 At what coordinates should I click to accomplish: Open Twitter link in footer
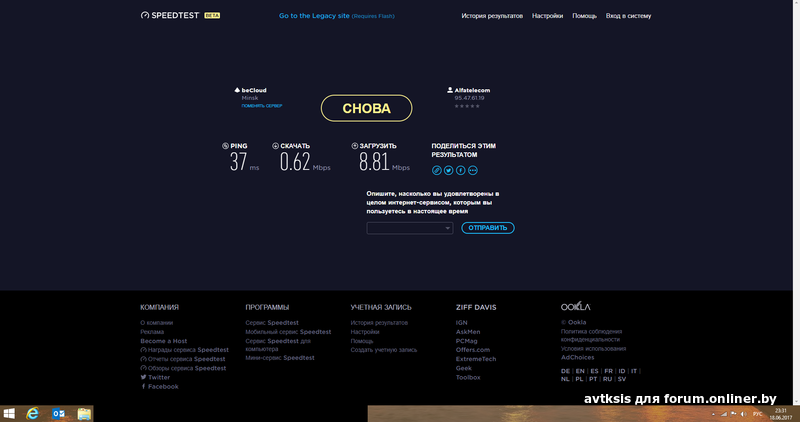click(155, 378)
